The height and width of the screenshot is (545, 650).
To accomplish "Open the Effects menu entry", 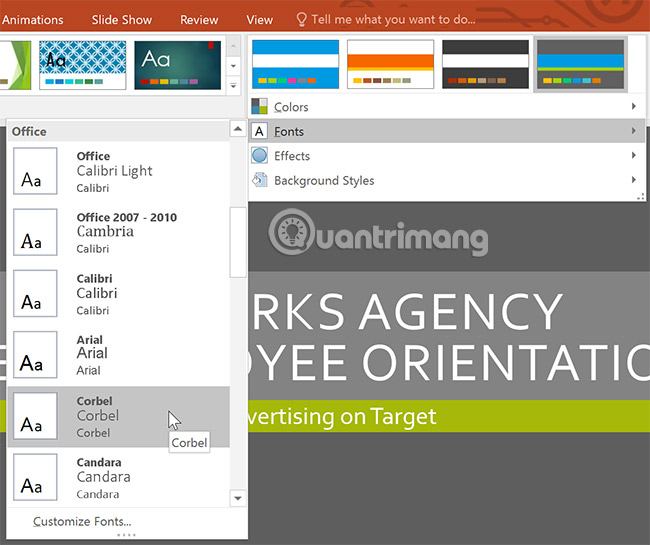I will point(446,156).
